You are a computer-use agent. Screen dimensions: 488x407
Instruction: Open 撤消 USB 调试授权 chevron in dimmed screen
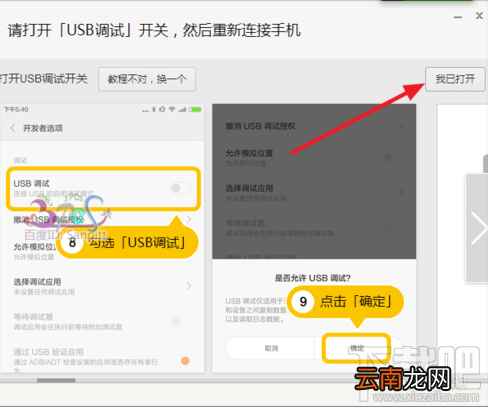tap(401, 126)
